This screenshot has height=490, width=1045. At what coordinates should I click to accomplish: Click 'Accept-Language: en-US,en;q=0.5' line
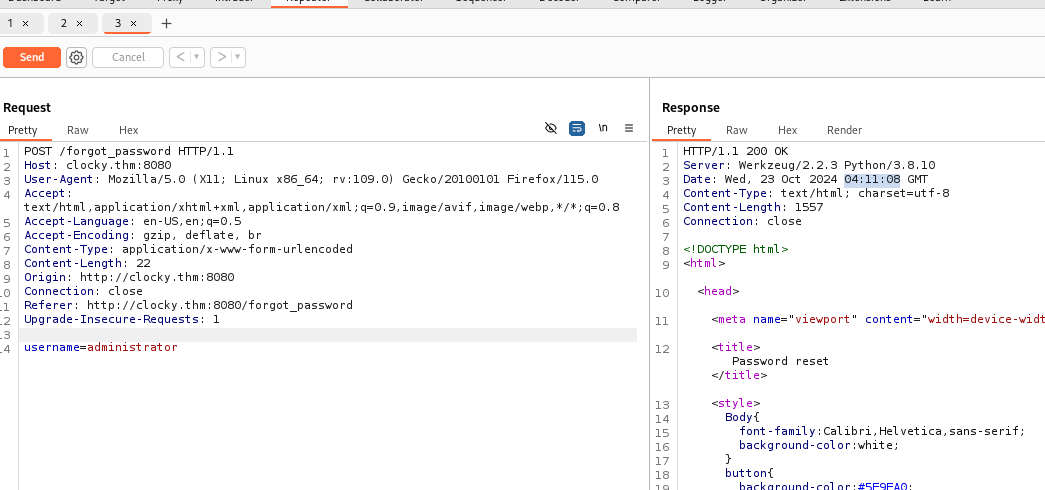[x=133, y=221]
